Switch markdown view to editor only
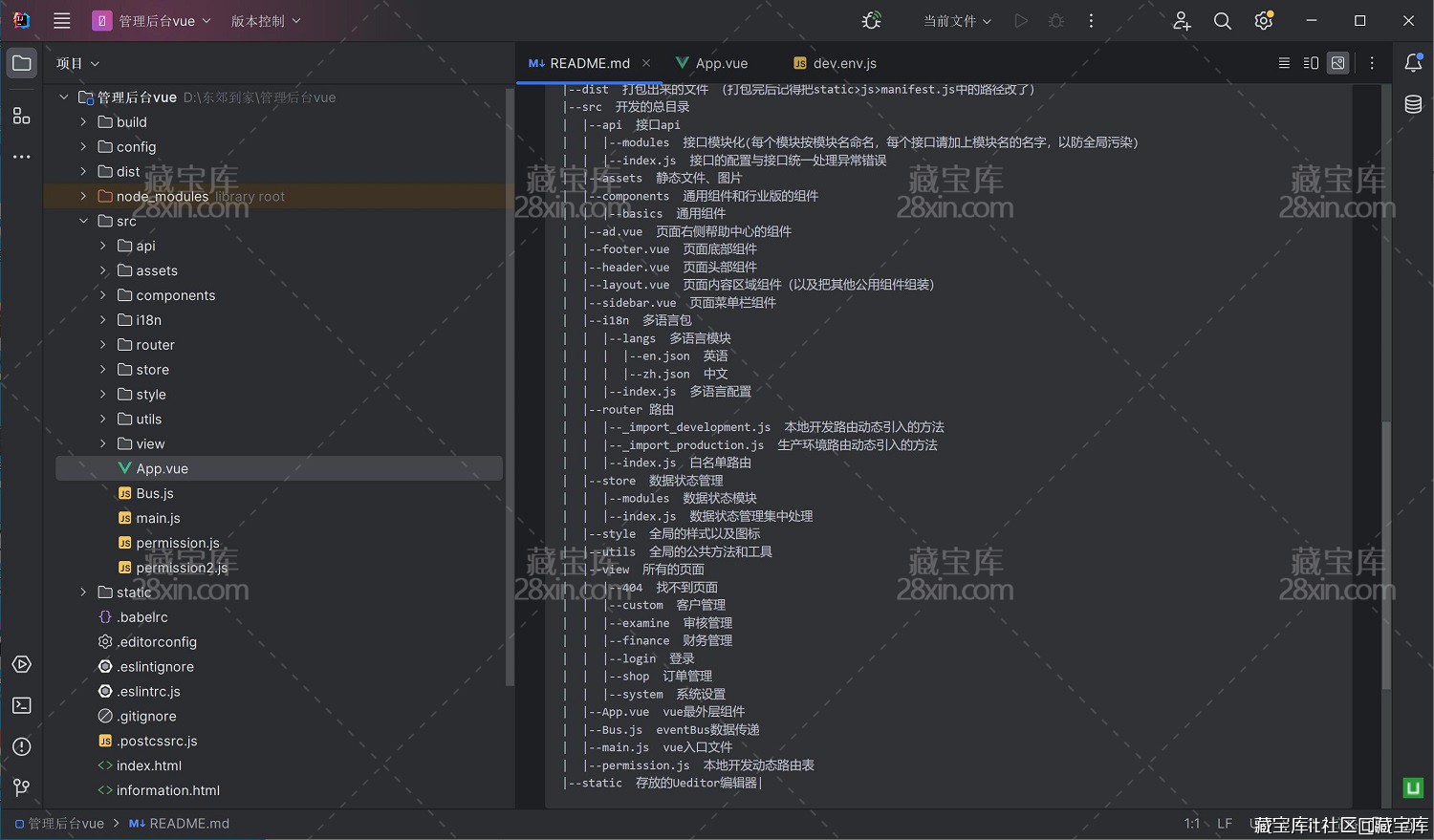 coord(1284,63)
